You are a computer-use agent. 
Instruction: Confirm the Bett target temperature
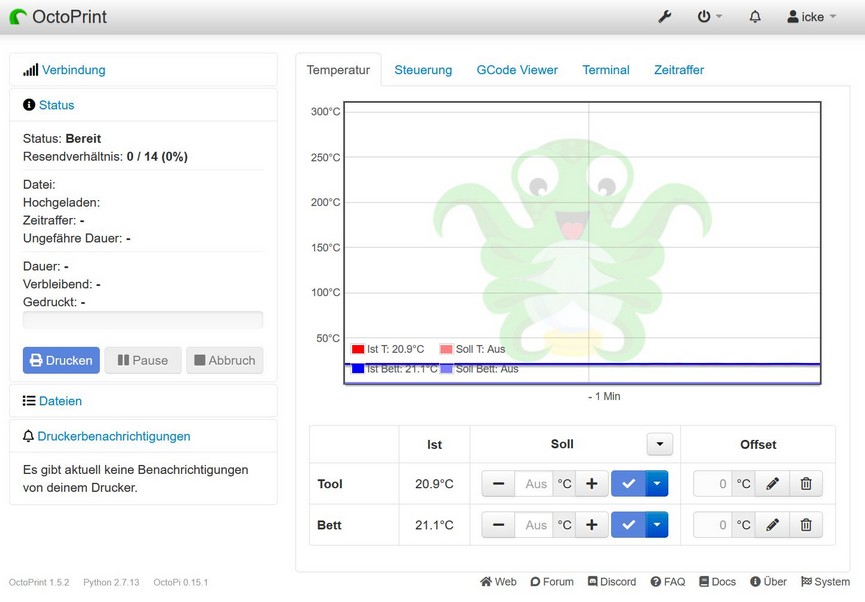pos(628,525)
